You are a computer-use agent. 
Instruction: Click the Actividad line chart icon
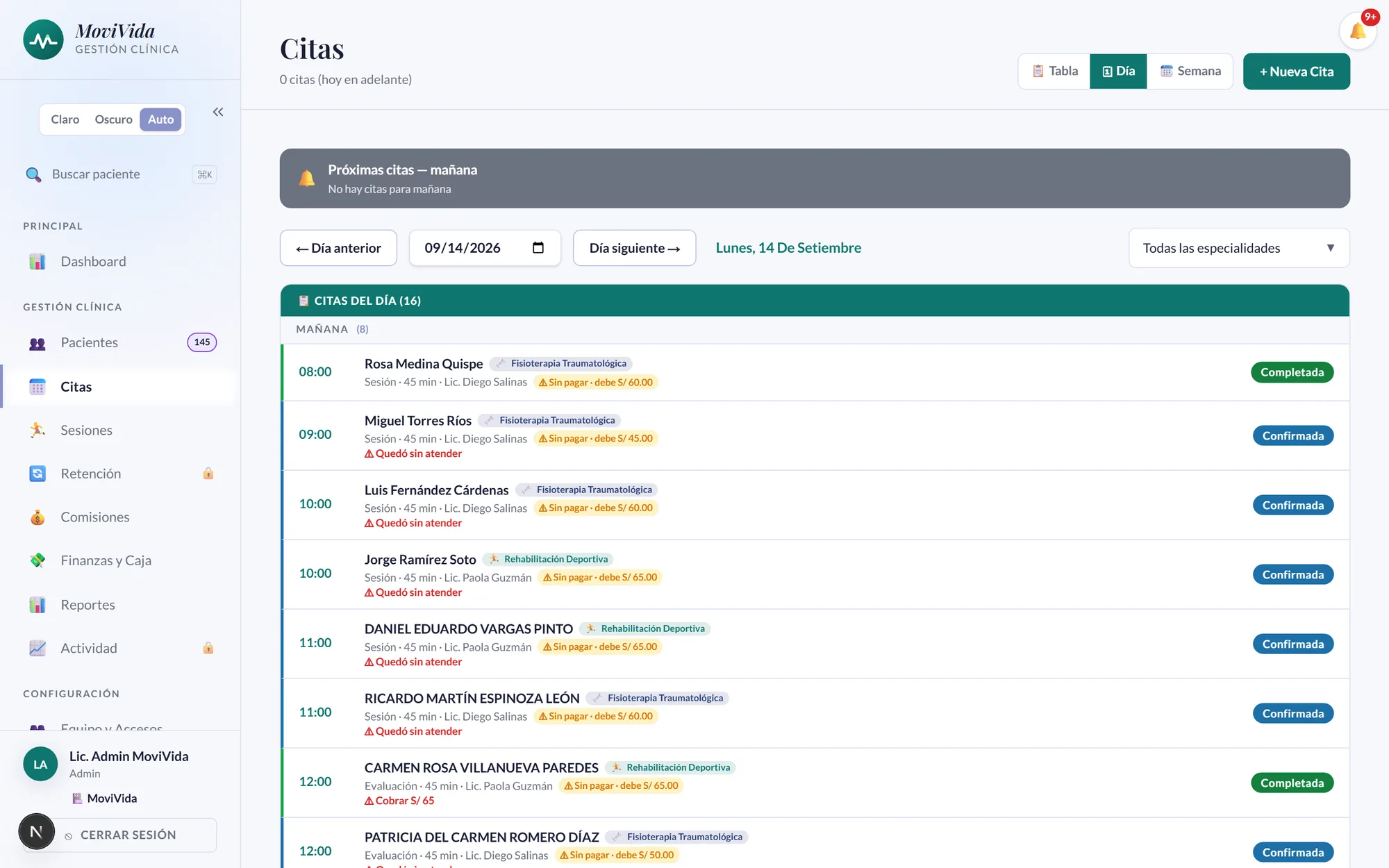coord(38,648)
